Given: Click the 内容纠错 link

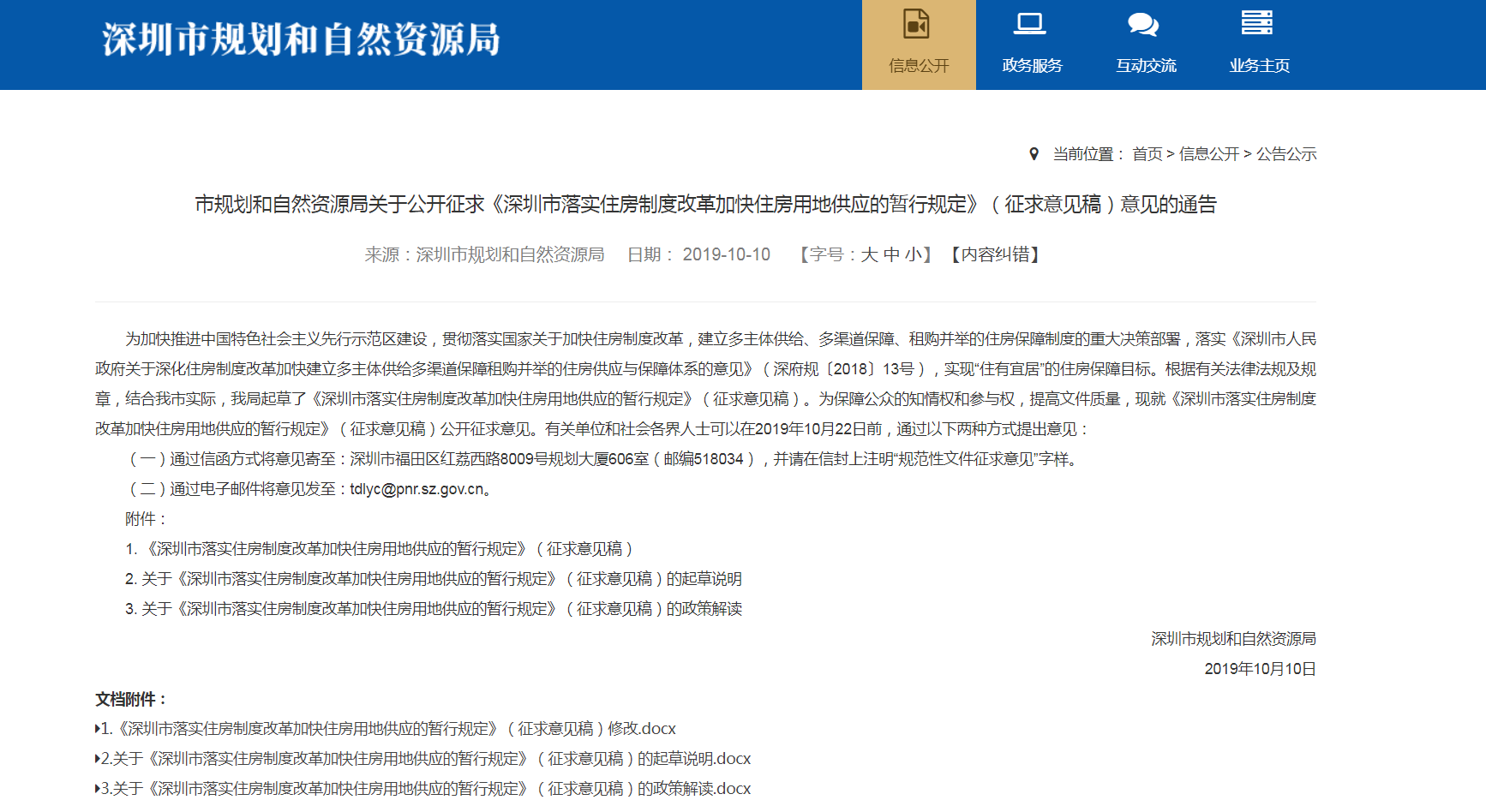Looking at the screenshot, I should [x=995, y=254].
